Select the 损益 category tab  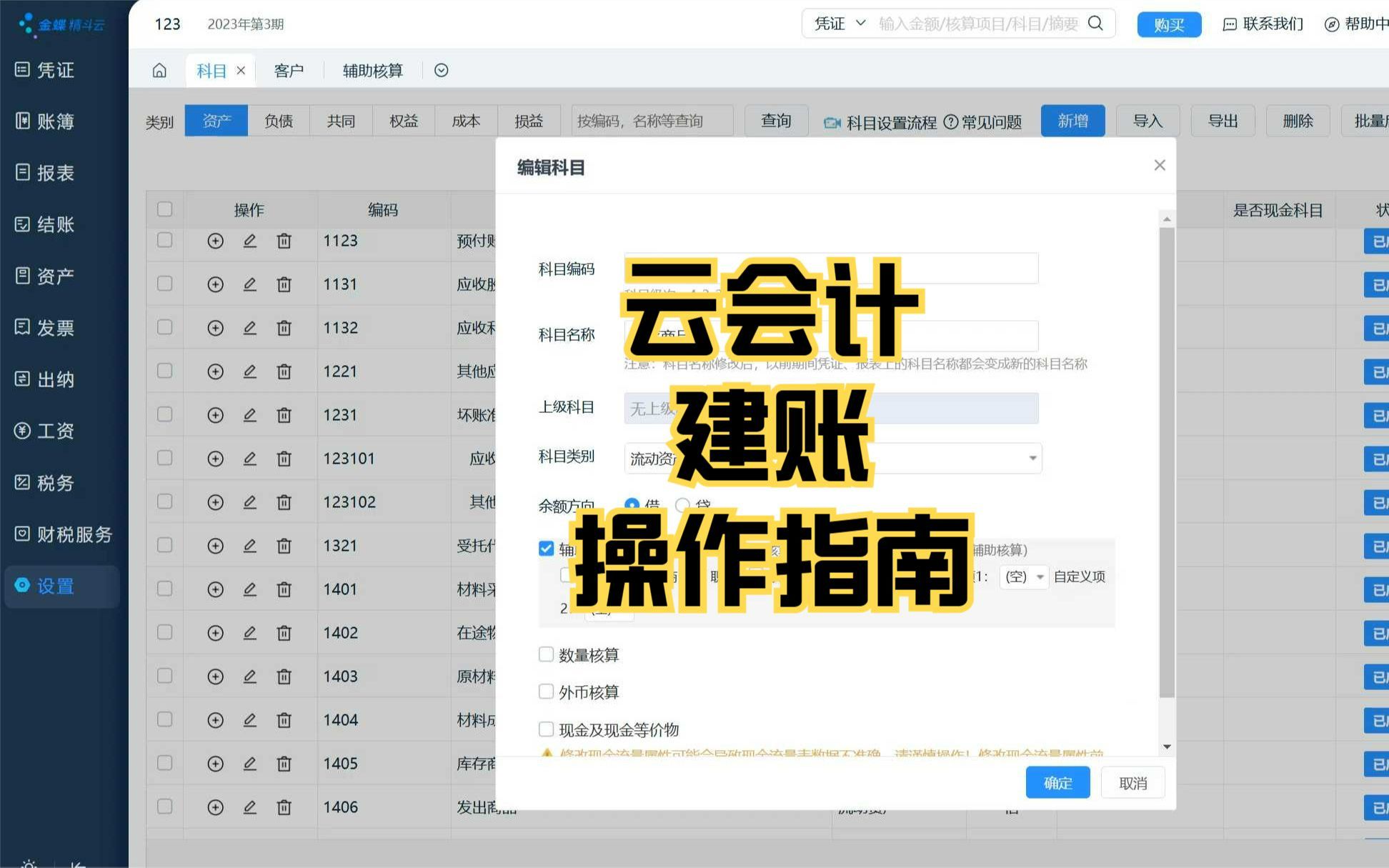tap(529, 121)
